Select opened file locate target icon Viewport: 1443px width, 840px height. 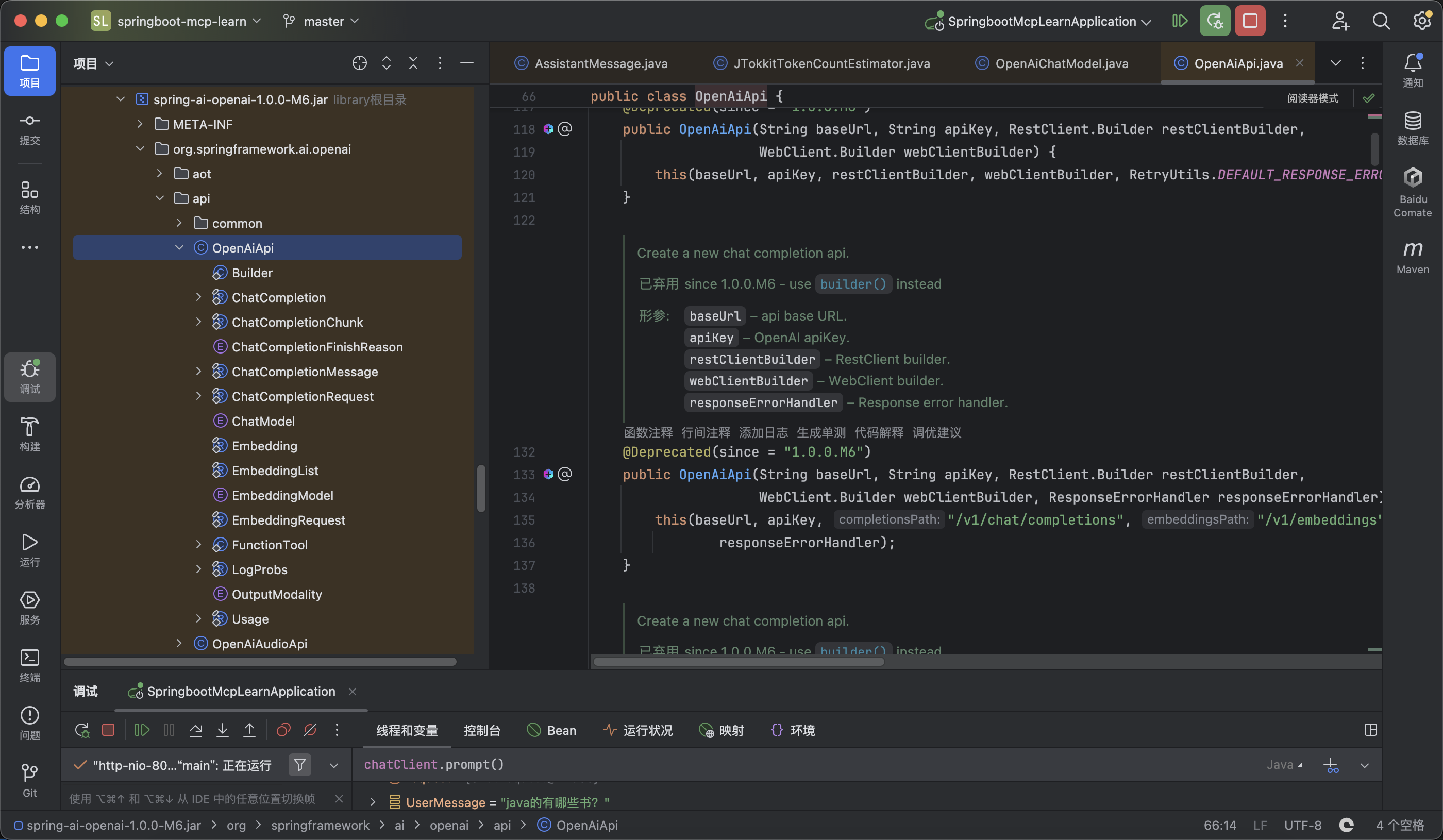point(360,63)
